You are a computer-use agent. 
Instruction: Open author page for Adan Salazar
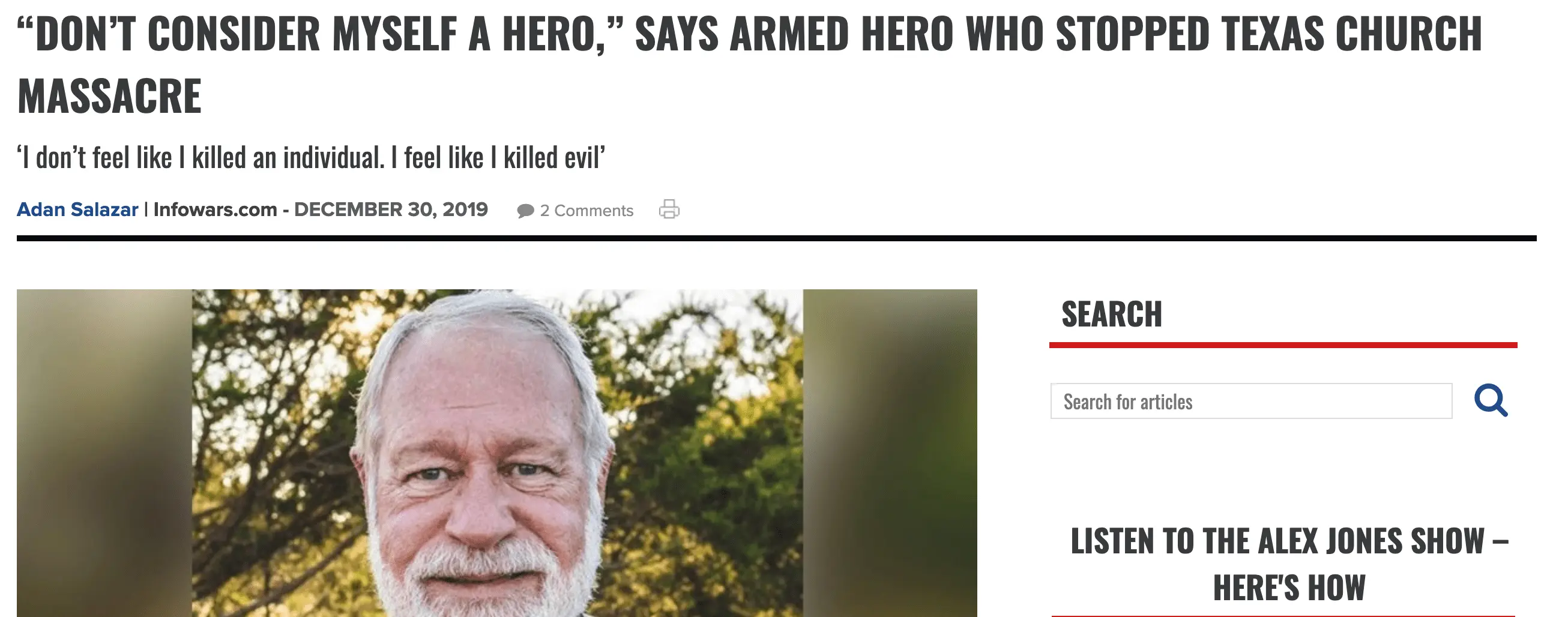click(x=77, y=209)
